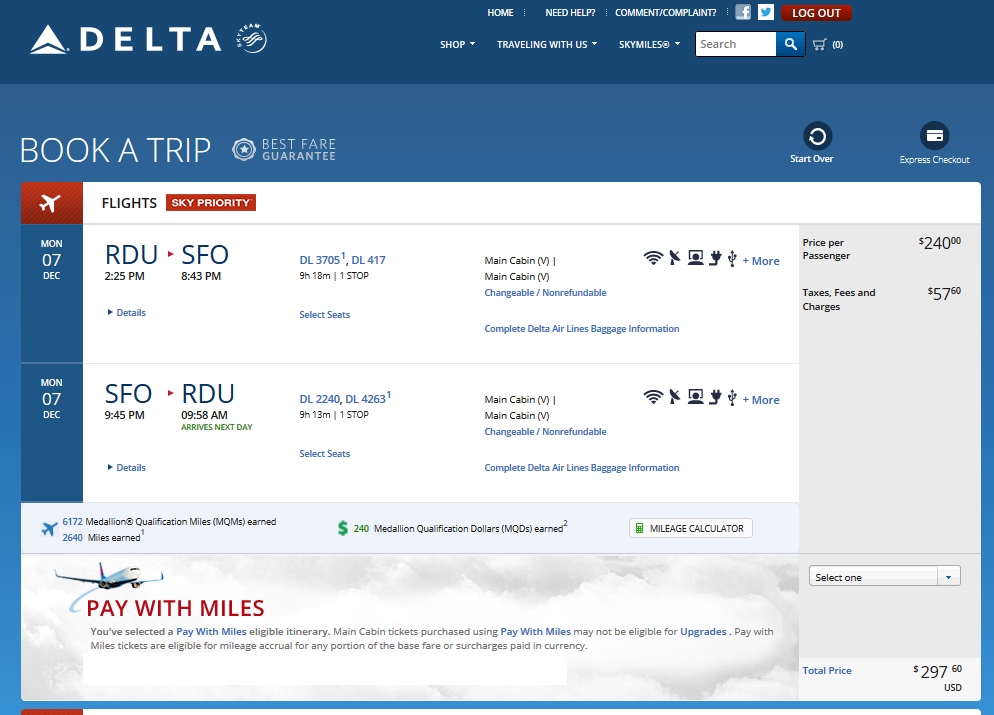994x715 pixels.
Task: Click the Express Checkout card icon
Action: tap(935, 136)
